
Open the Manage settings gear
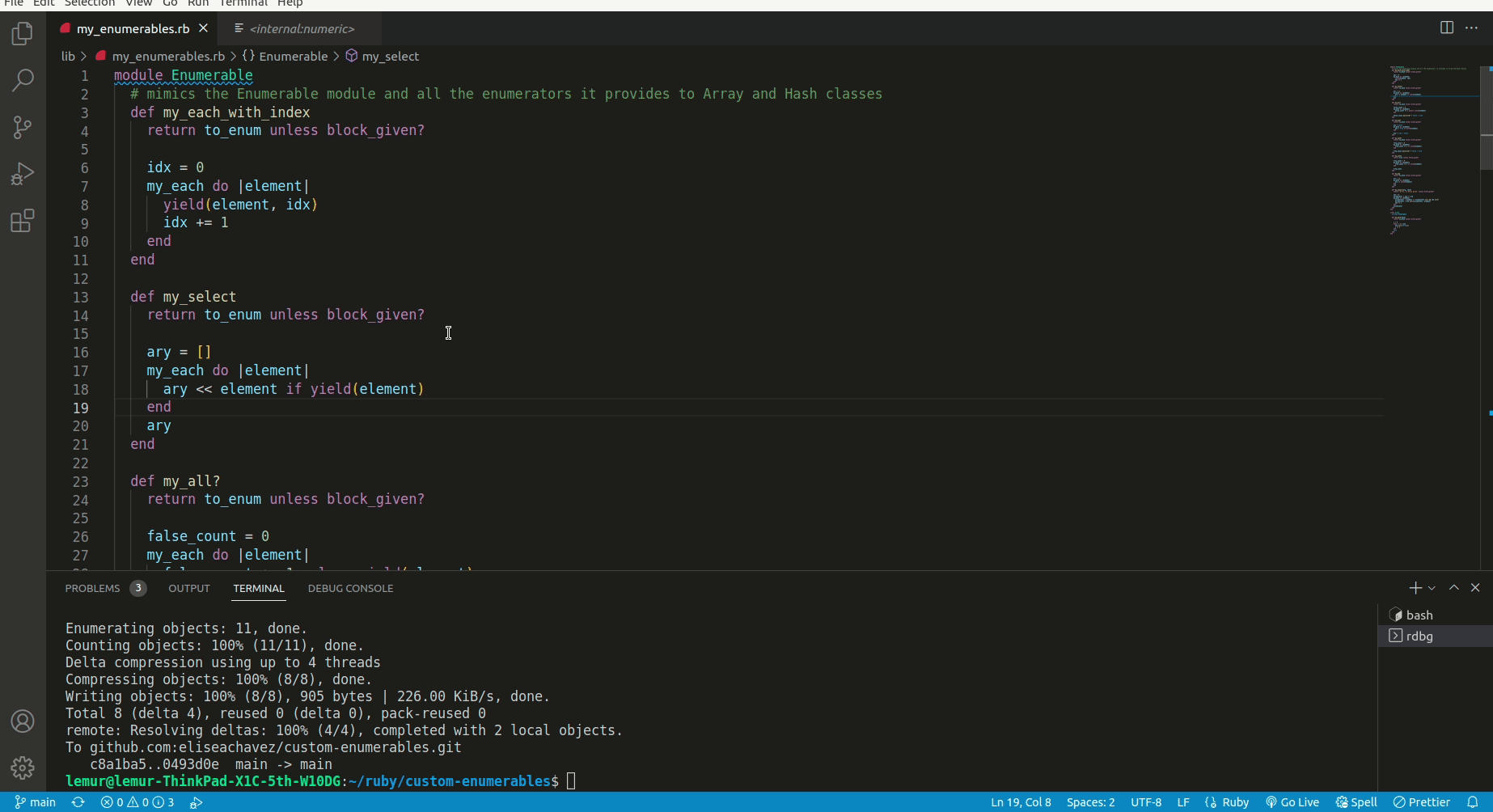[x=22, y=768]
